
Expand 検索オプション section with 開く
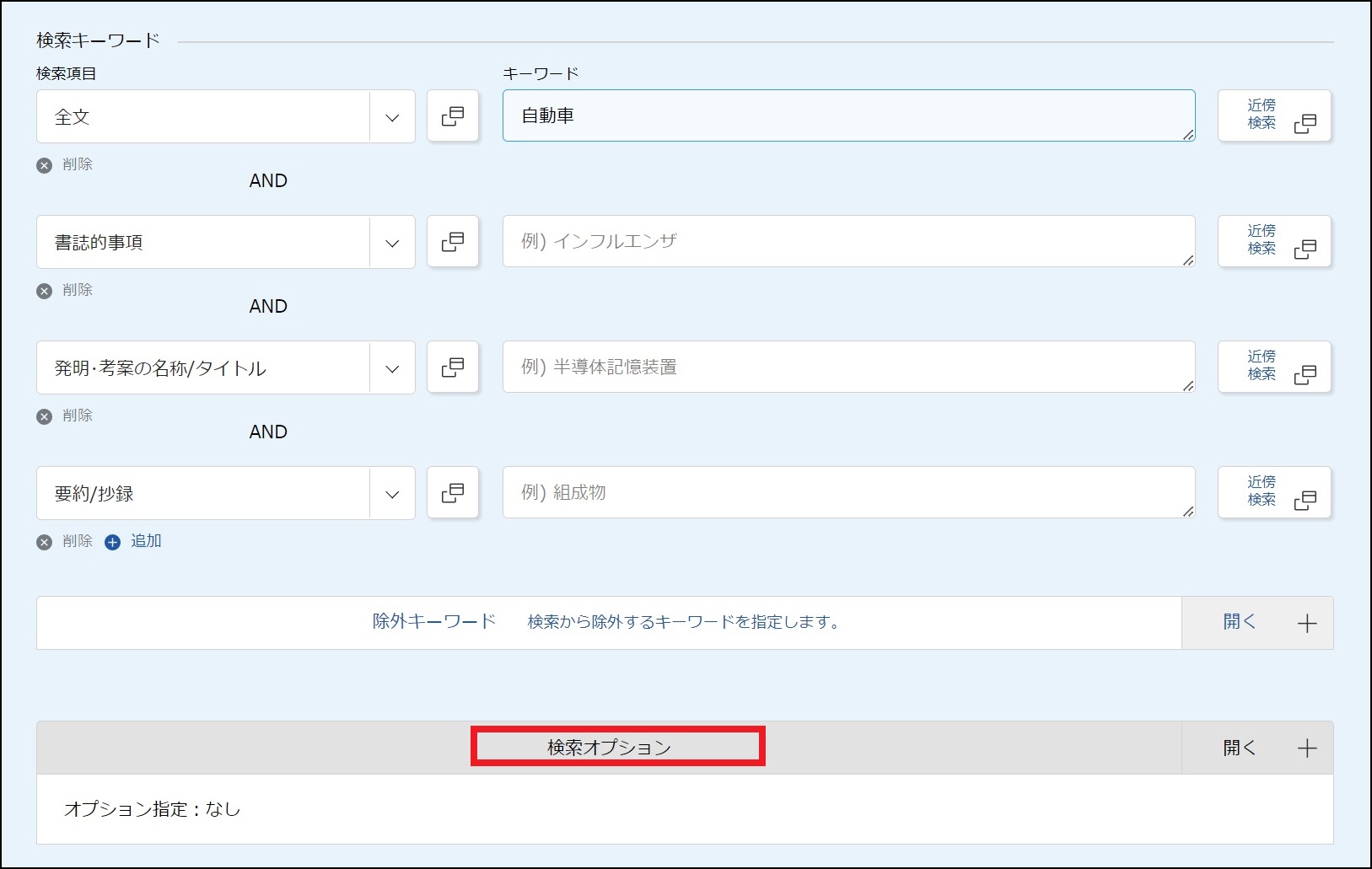1256,748
